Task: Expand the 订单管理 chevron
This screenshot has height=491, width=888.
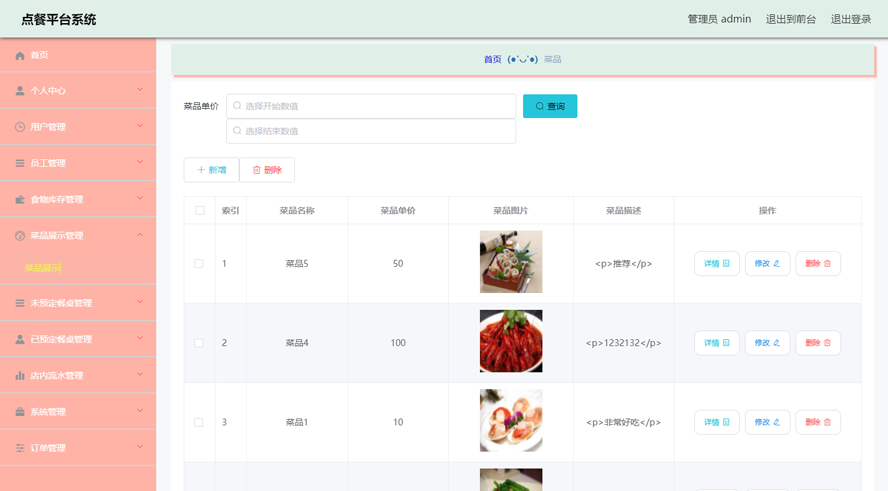Action: [x=140, y=447]
